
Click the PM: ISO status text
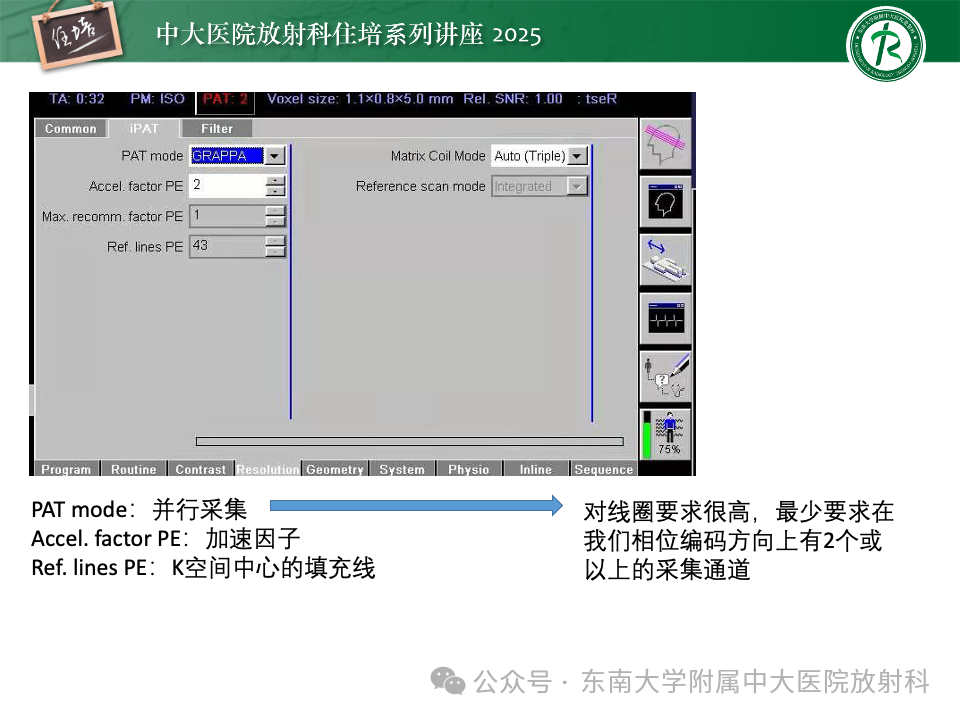[x=157, y=99]
